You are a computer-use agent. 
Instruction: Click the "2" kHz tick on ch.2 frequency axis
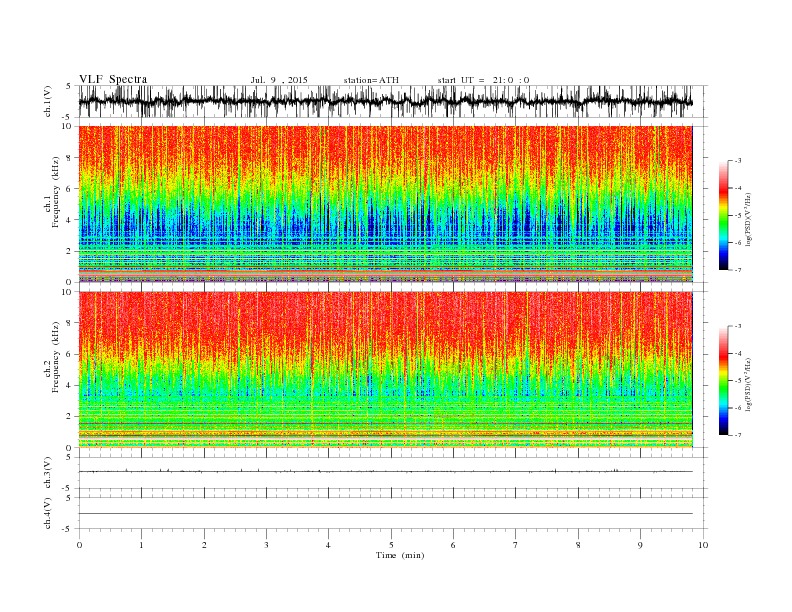[x=70, y=417]
